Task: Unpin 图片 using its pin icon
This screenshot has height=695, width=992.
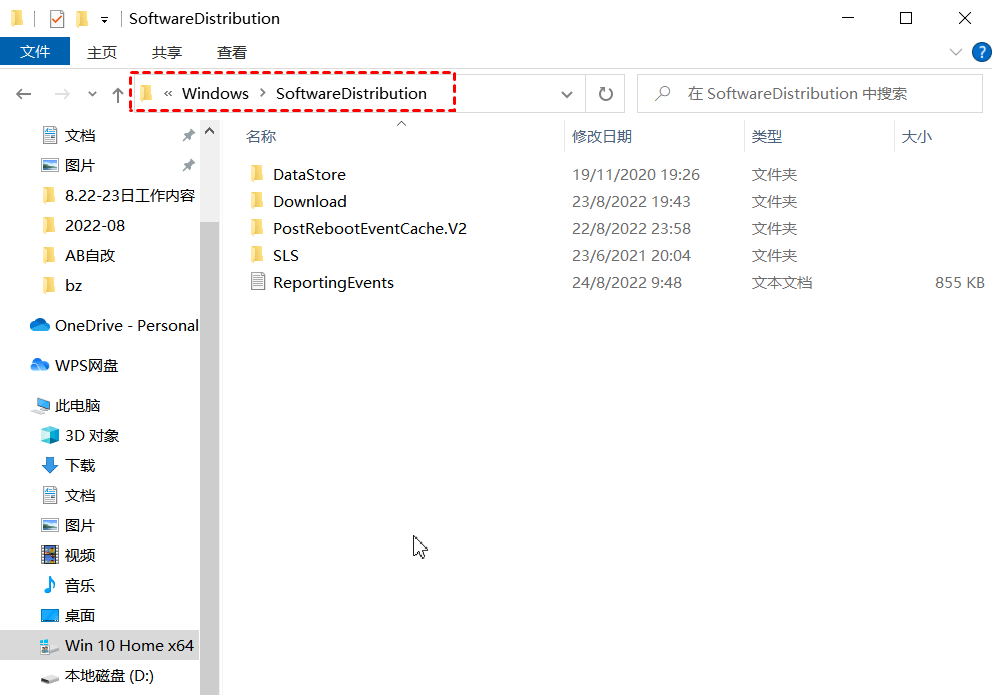Action: [189, 165]
